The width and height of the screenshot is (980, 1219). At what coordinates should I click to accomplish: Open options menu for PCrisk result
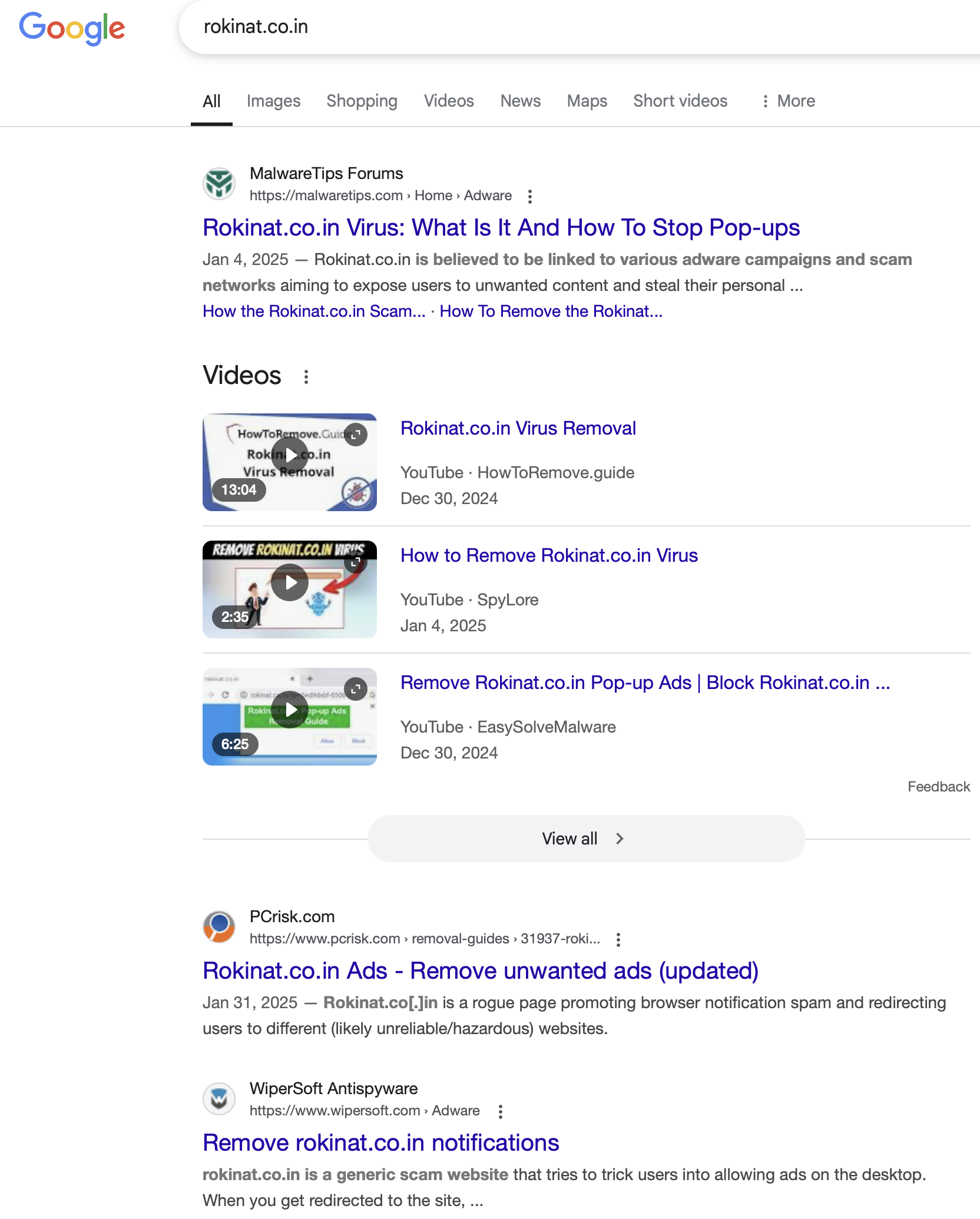pyautogui.click(x=618, y=939)
